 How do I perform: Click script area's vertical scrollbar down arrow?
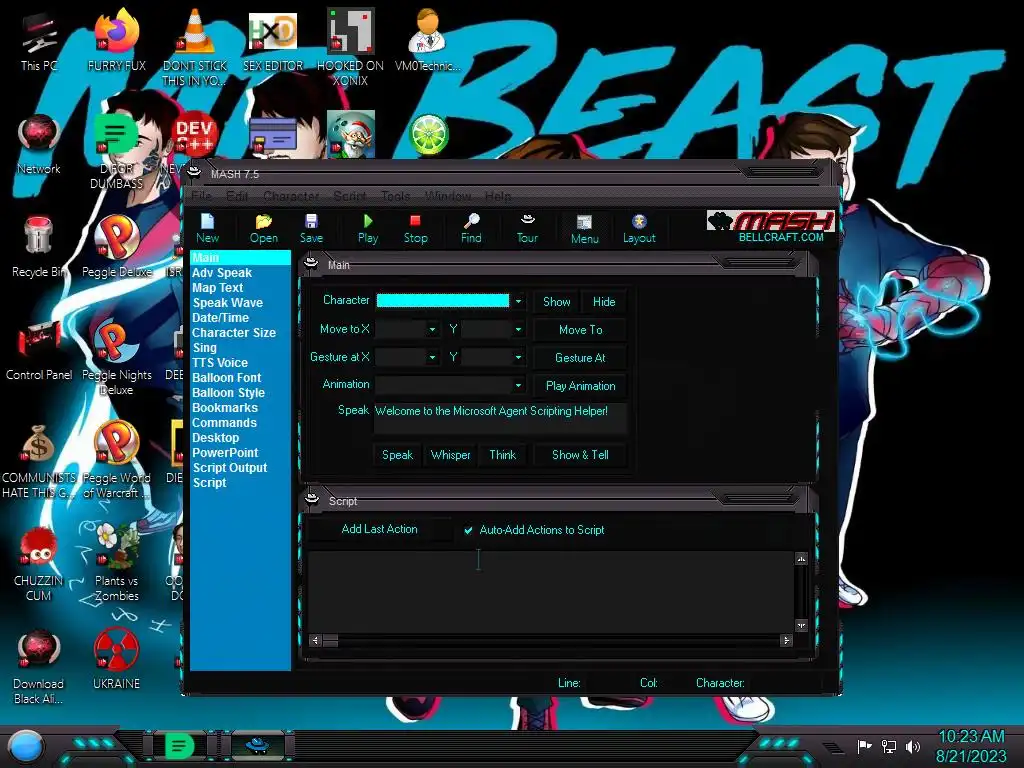(801, 626)
